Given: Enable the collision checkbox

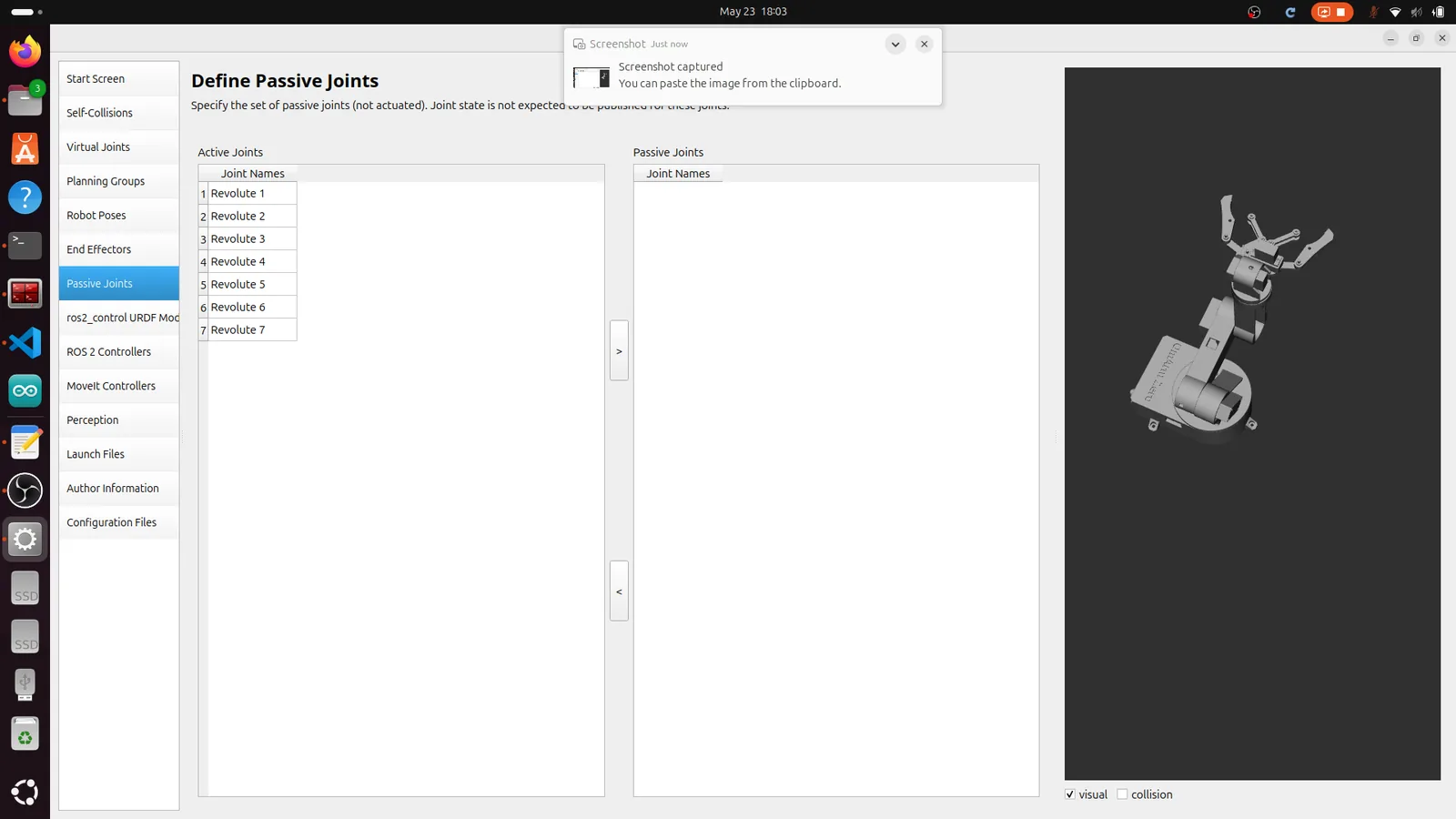Looking at the screenshot, I should pos(1122,794).
